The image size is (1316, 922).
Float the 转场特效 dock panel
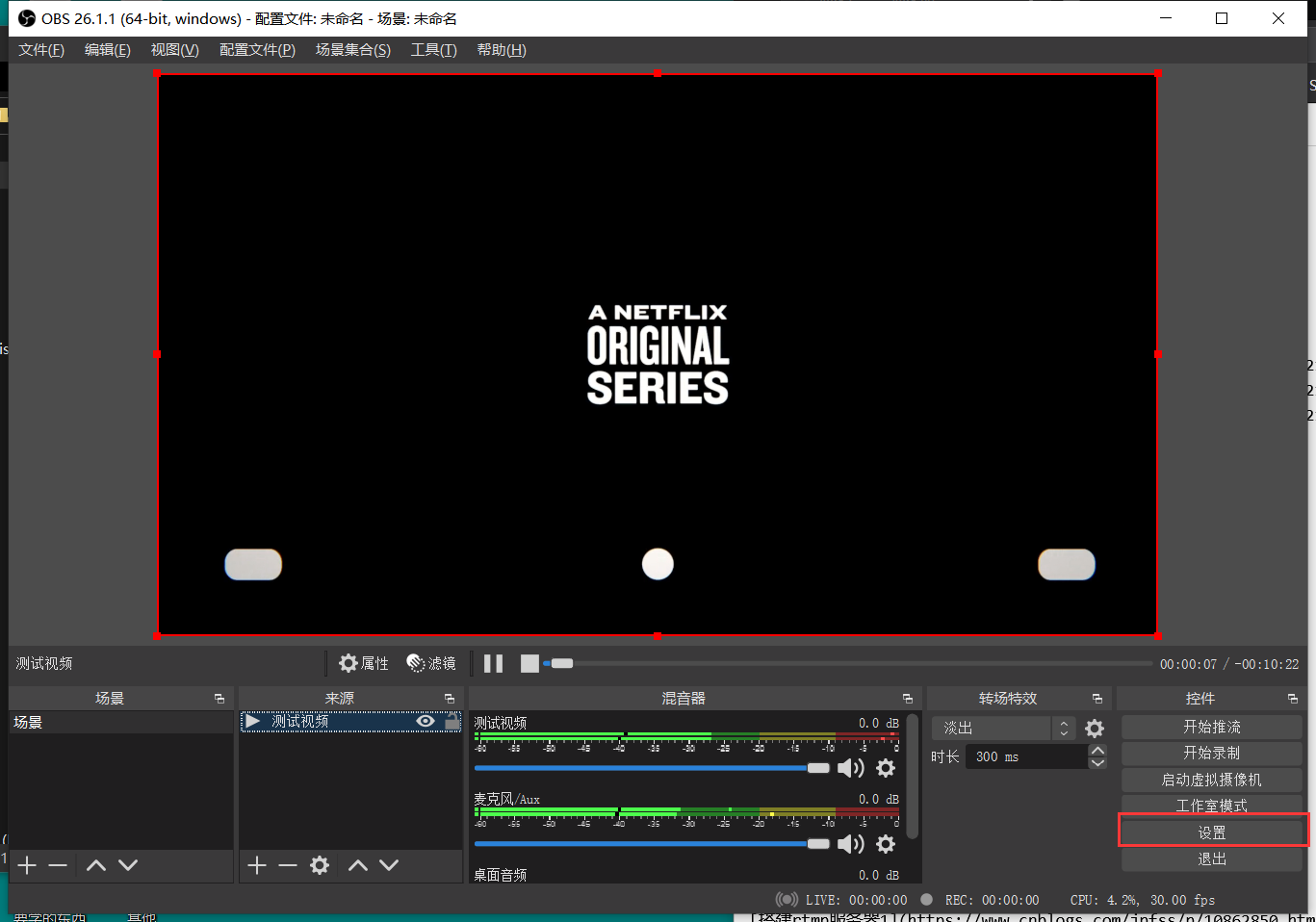(1097, 699)
